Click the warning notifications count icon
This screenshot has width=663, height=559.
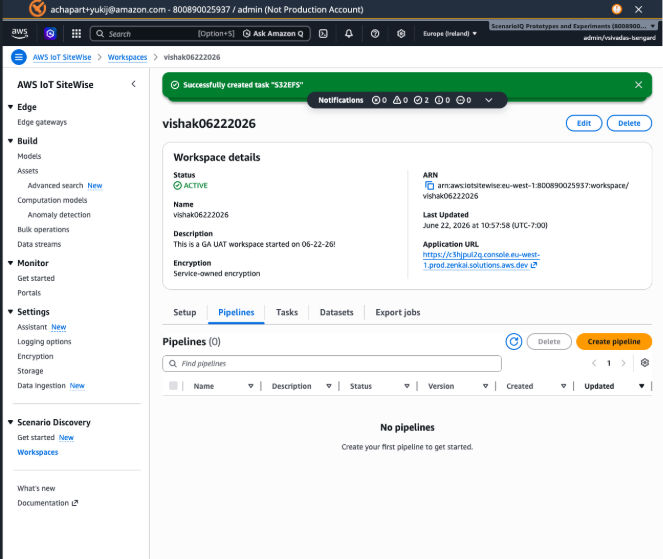(397, 100)
